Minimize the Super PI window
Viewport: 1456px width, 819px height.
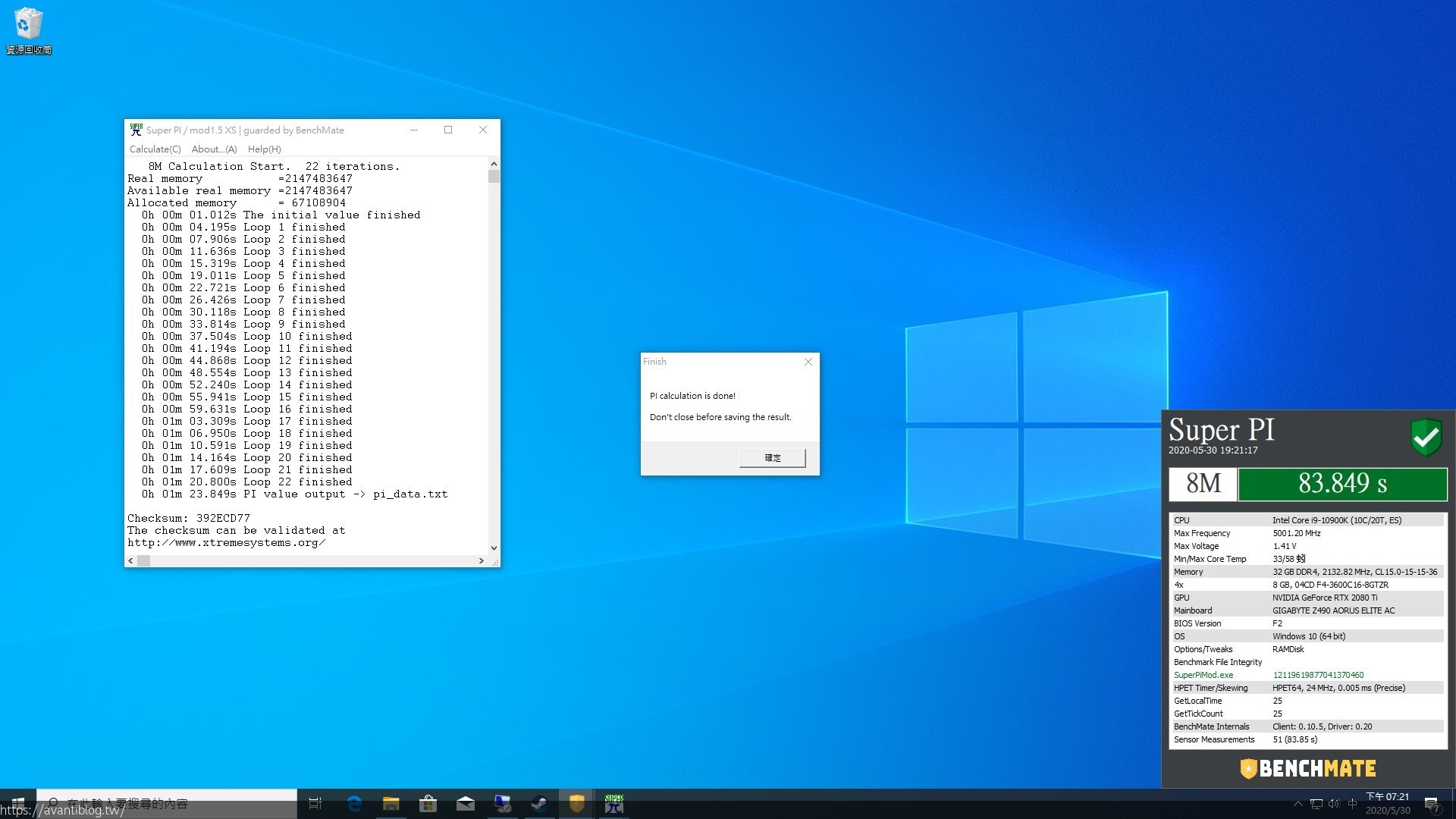click(414, 130)
